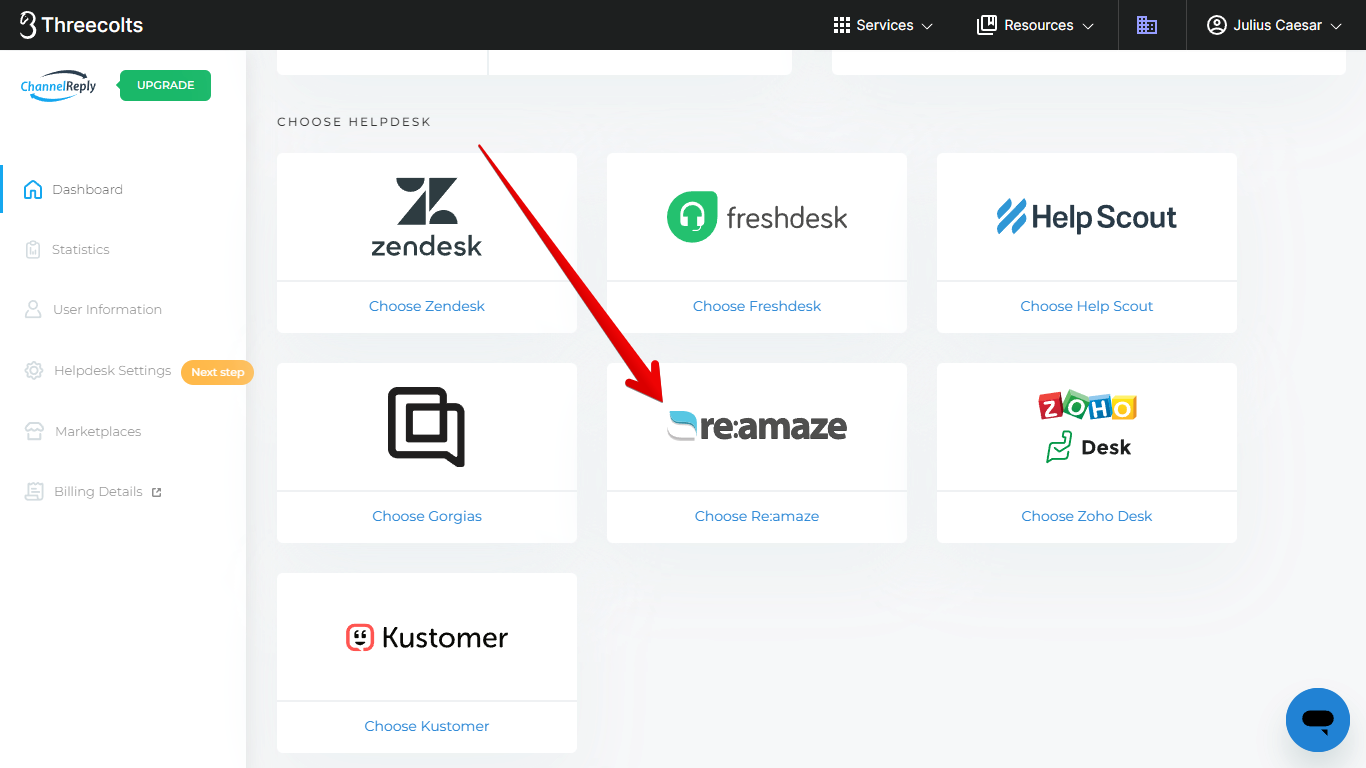
Task: Open Julius Caesar account menu
Action: 1274,25
